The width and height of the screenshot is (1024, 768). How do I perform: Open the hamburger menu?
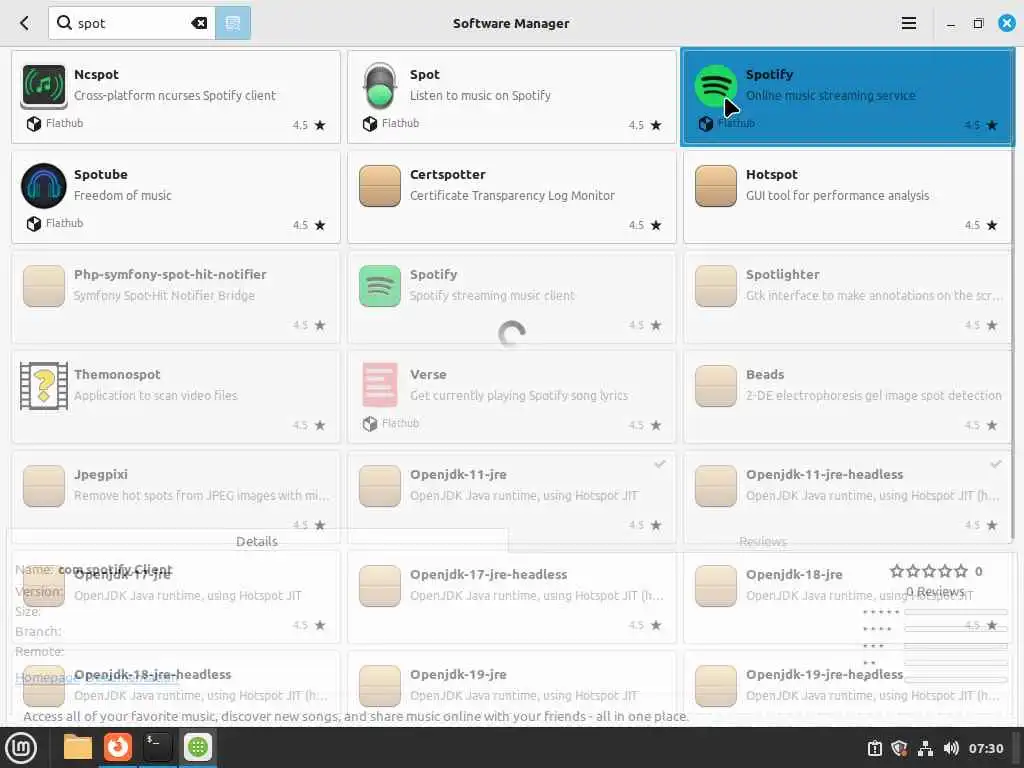(x=908, y=24)
